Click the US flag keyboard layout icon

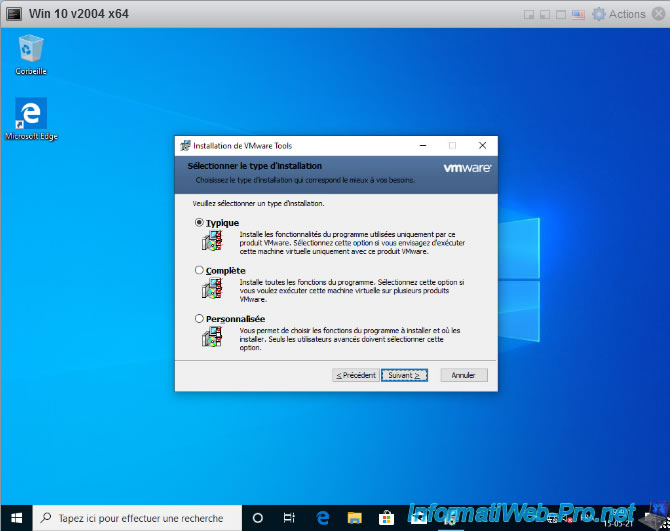click(578, 15)
